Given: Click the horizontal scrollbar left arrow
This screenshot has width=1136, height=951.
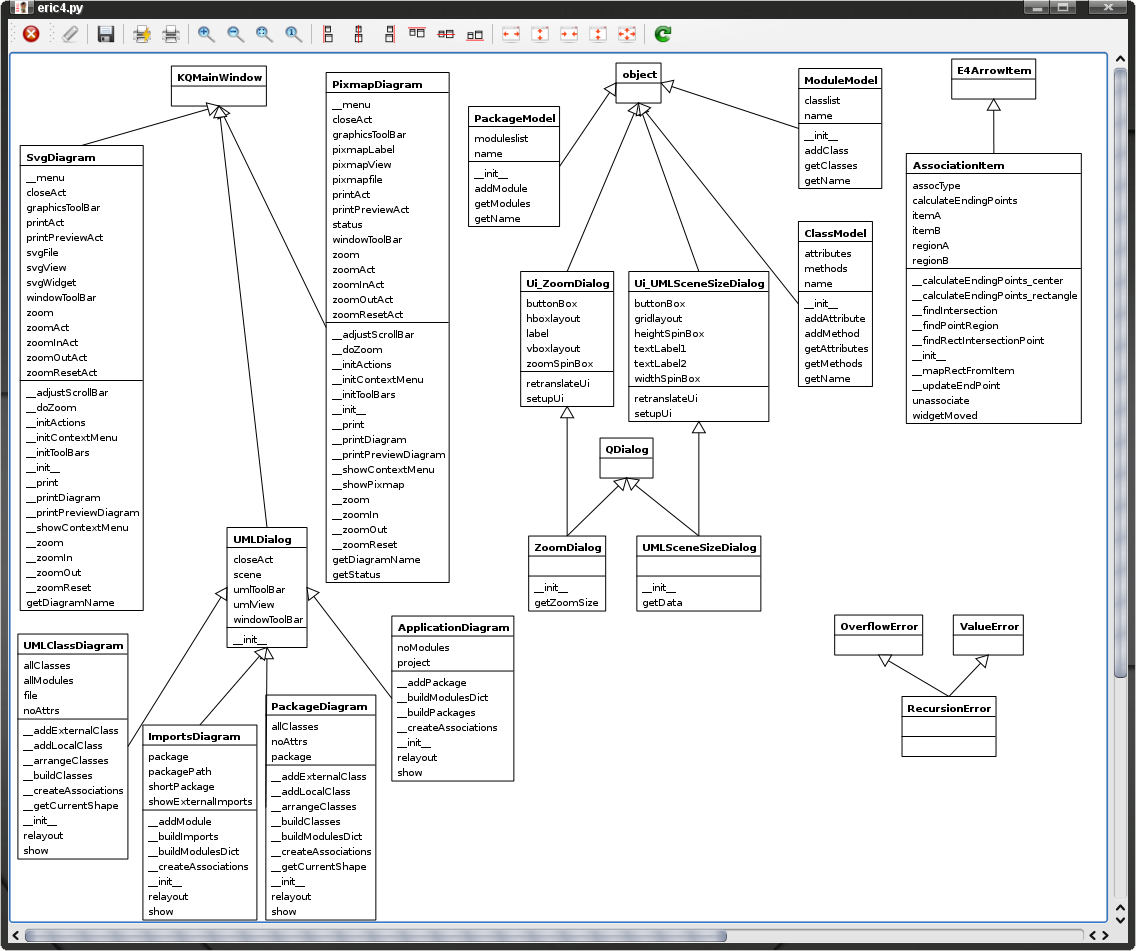Looking at the screenshot, I should point(17,936).
